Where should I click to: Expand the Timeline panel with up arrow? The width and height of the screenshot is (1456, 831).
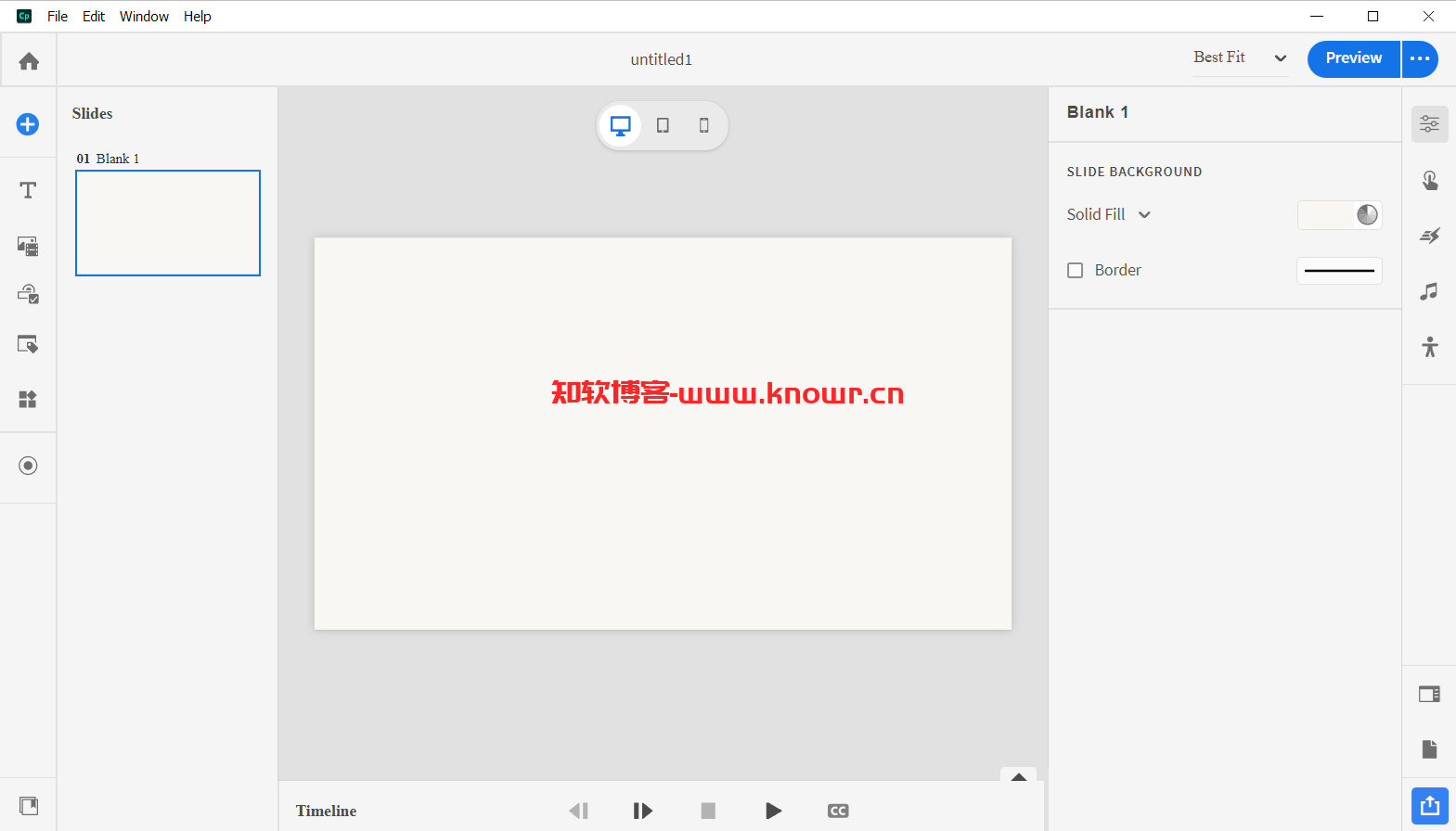[1018, 776]
